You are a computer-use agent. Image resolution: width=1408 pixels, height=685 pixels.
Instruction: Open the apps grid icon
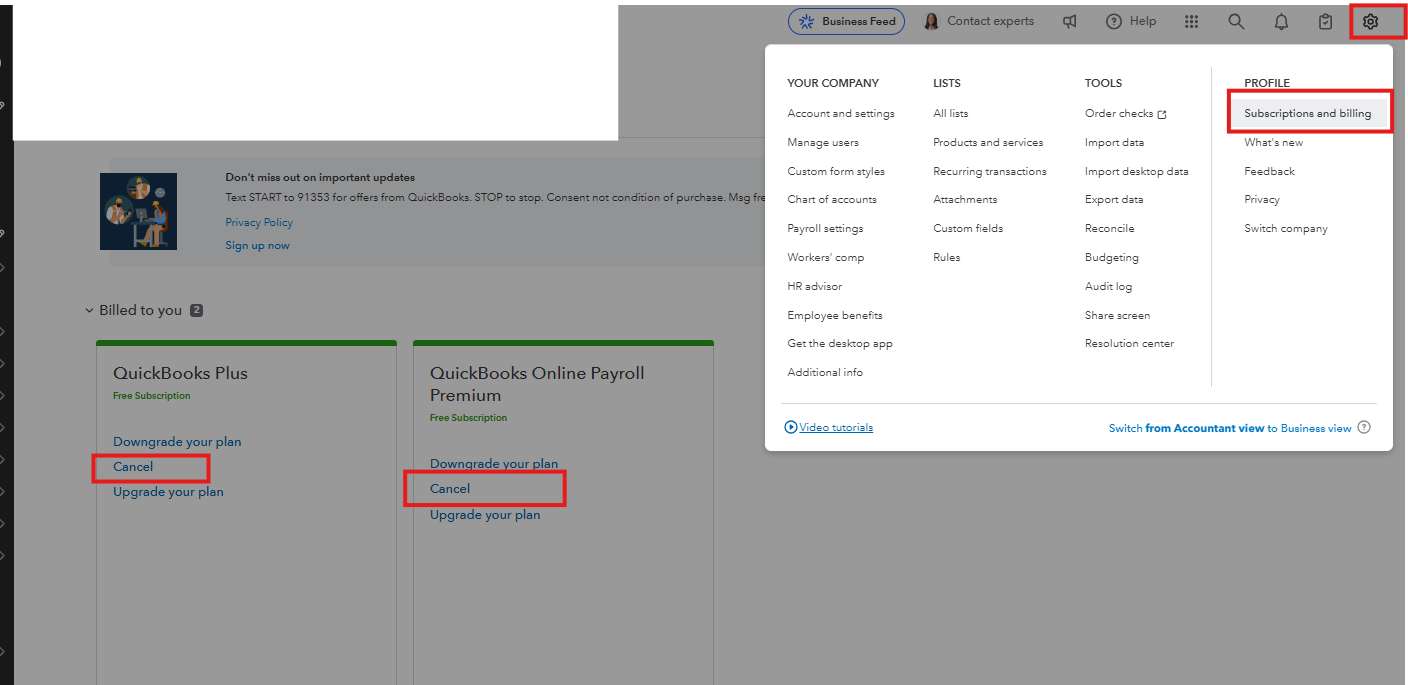[x=1191, y=21]
